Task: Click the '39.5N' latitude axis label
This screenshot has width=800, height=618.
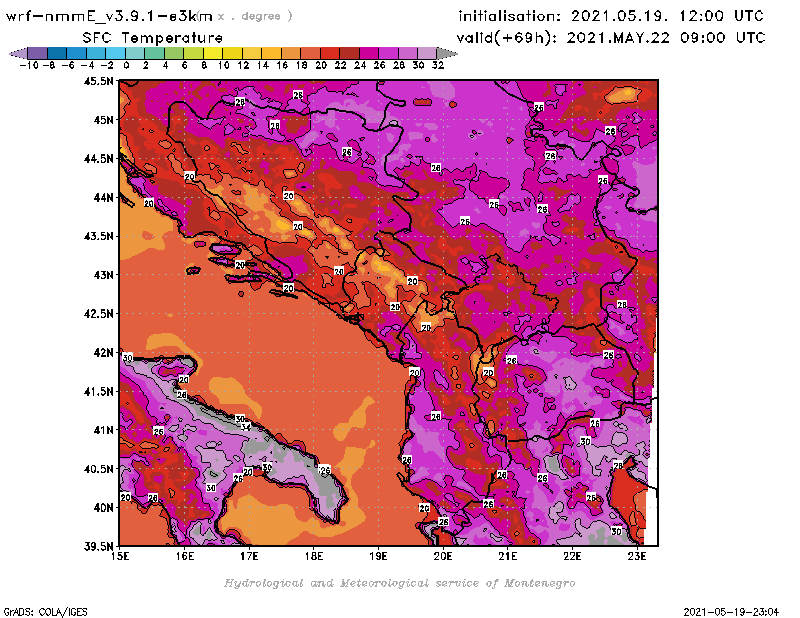Action: point(98,547)
